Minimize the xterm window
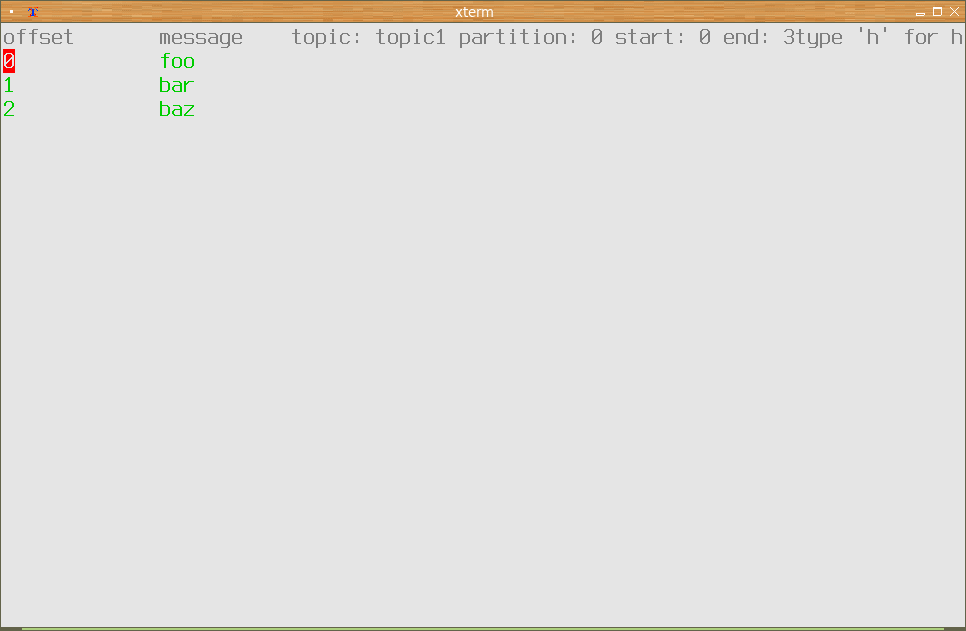 click(920, 12)
